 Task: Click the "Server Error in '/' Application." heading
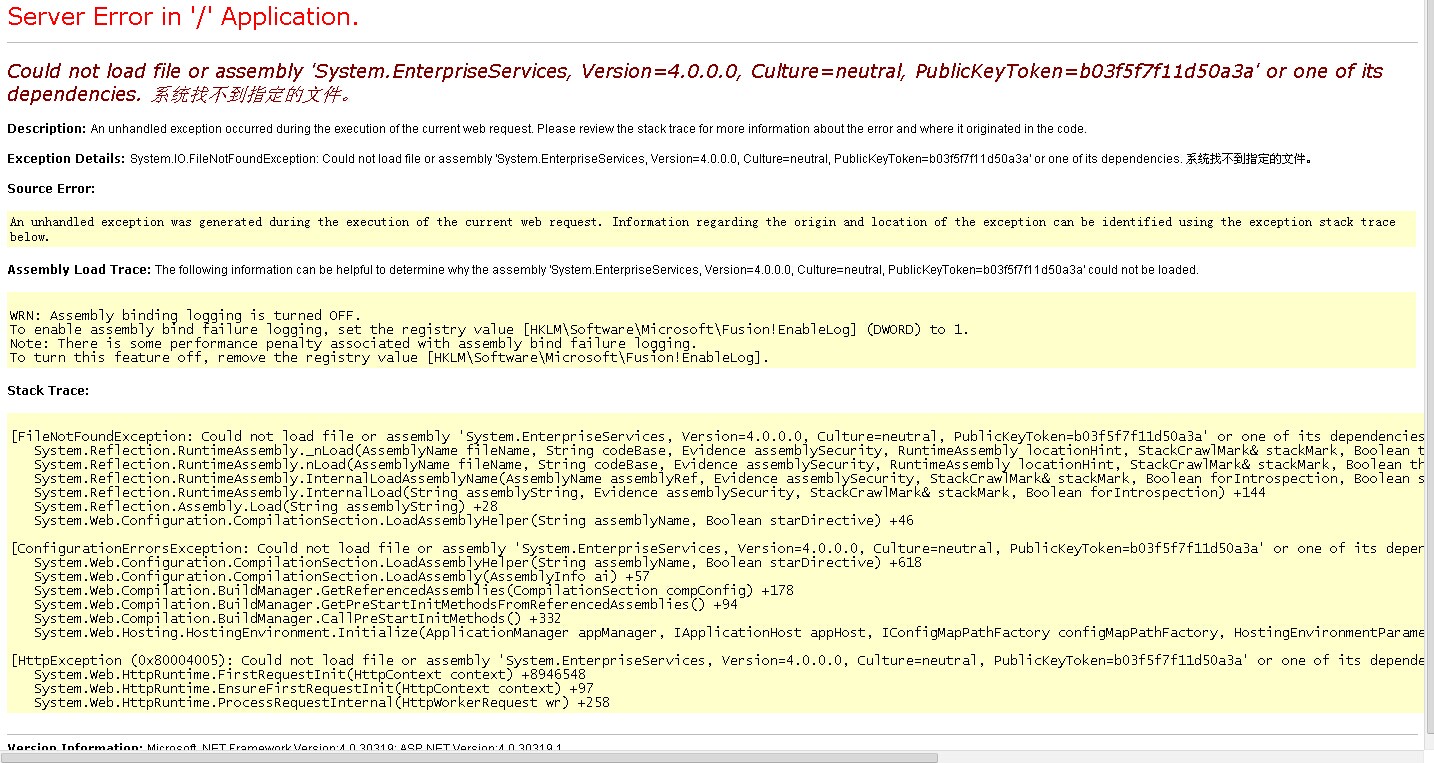[183, 17]
